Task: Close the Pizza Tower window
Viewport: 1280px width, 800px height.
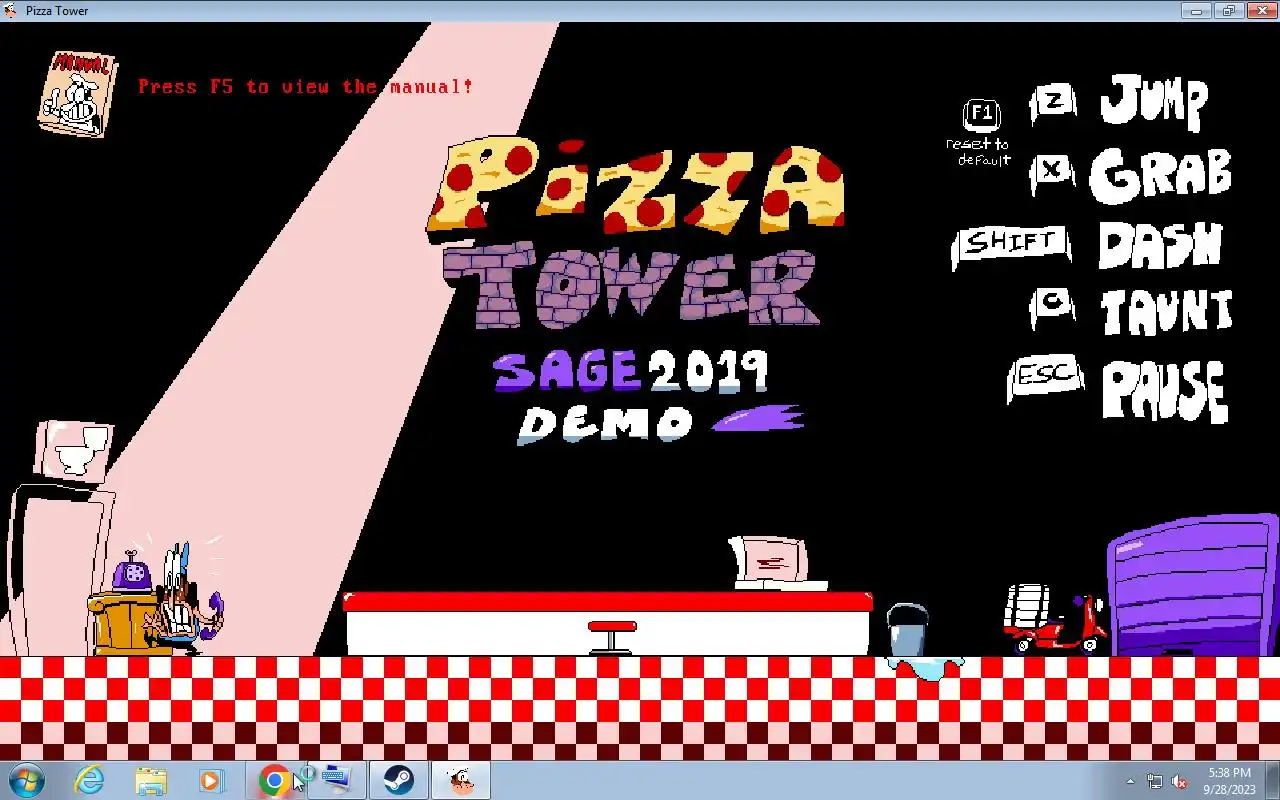Action: [x=1261, y=11]
